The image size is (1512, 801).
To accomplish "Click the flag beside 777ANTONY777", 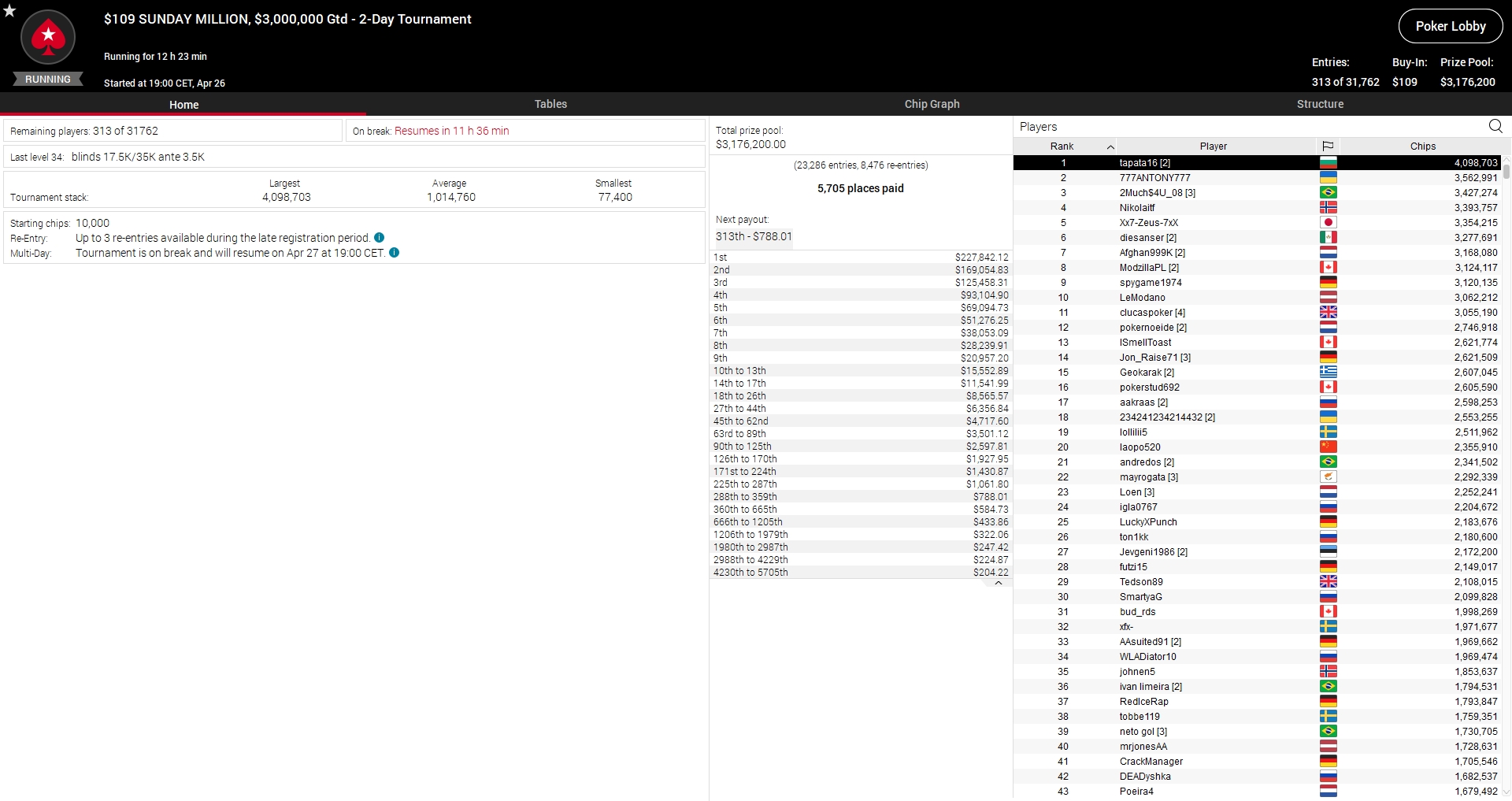I will (1329, 178).
